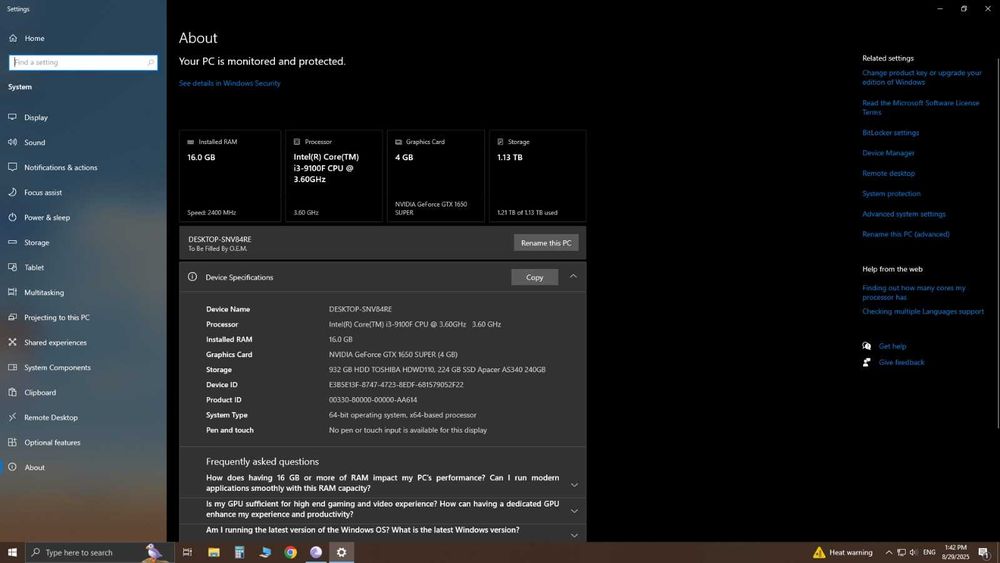The width and height of the screenshot is (1000, 563).
Task: Click the purple circle browser taskbar icon
Action: (316, 552)
